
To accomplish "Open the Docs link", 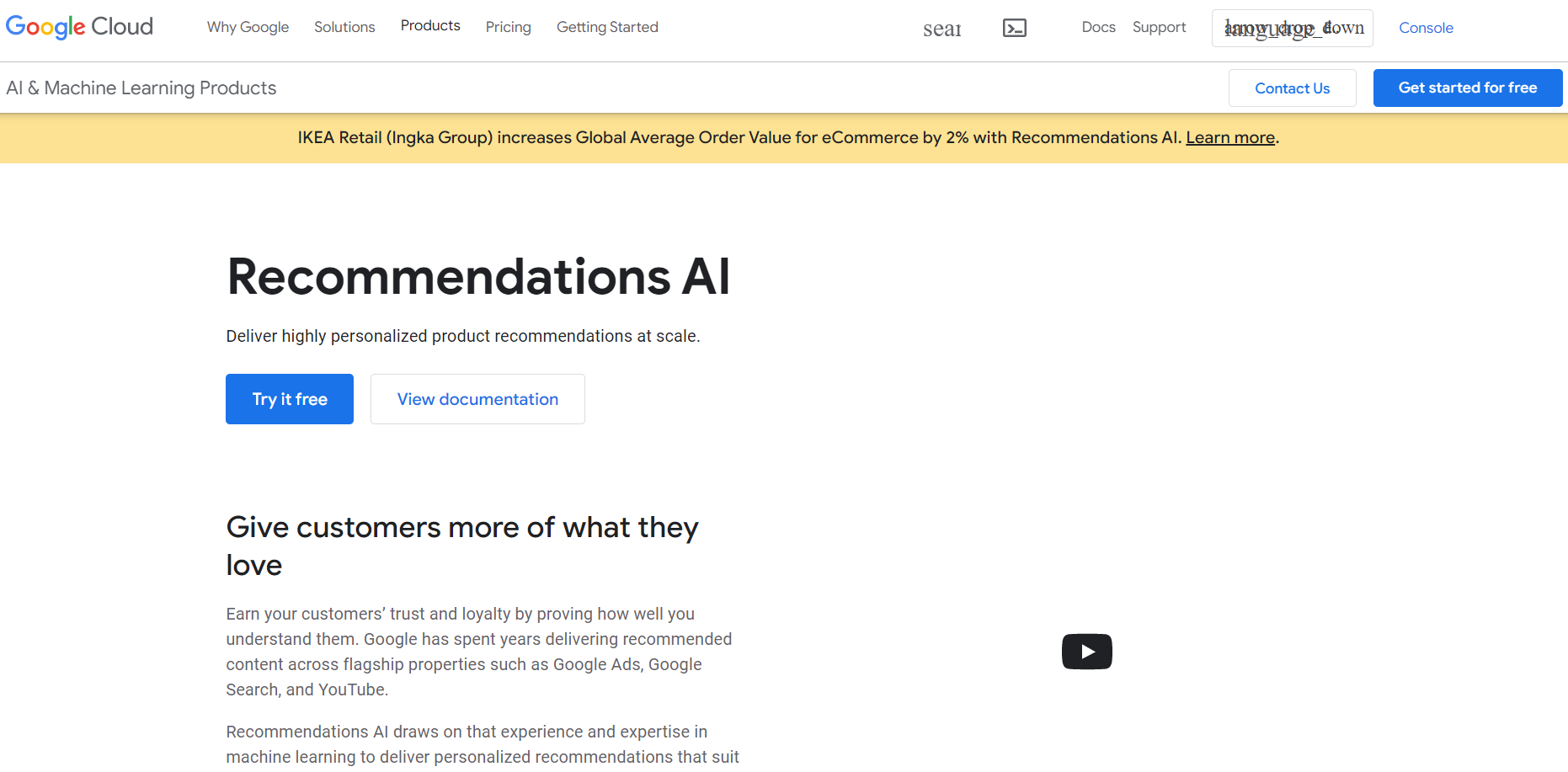I will point(1098,27).
